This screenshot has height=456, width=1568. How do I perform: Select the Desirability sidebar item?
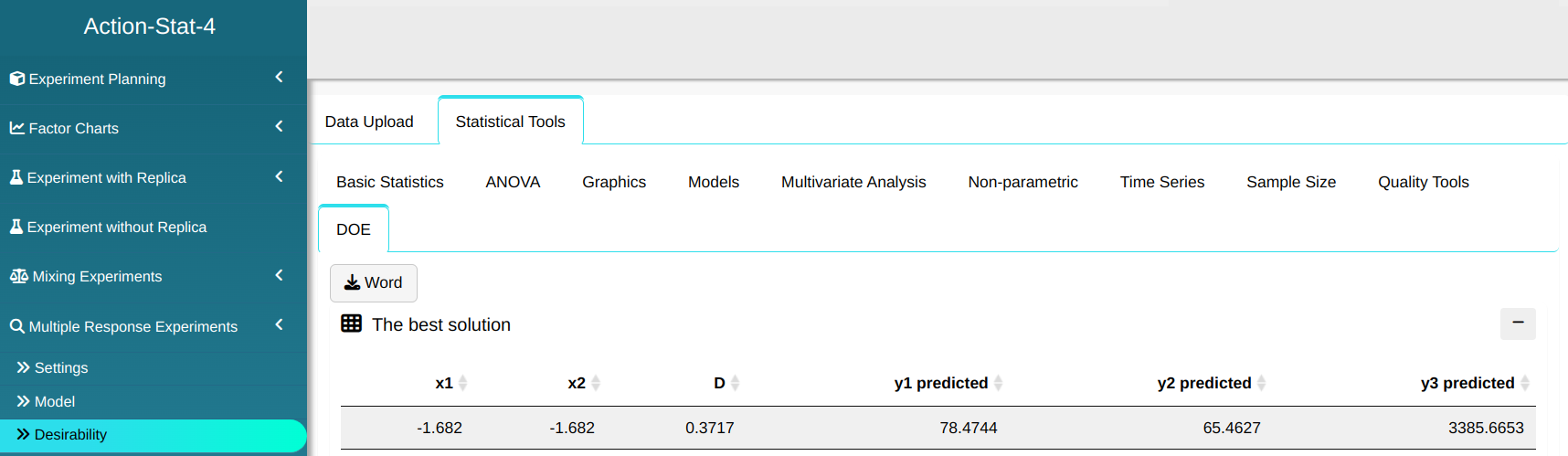click(x=70, y=435)
